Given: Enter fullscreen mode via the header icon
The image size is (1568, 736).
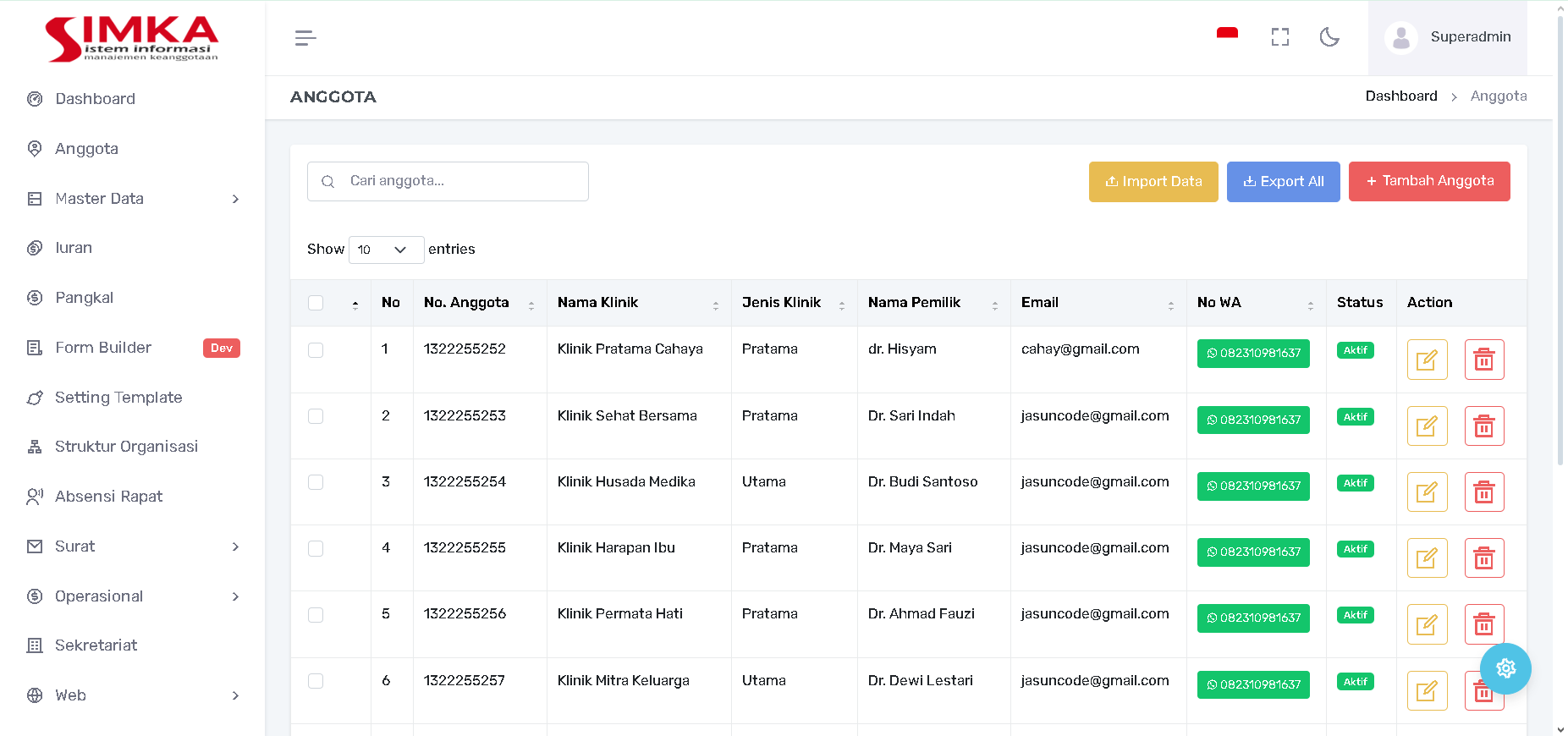Looking at the screenshot, I should click(1279, 37).
